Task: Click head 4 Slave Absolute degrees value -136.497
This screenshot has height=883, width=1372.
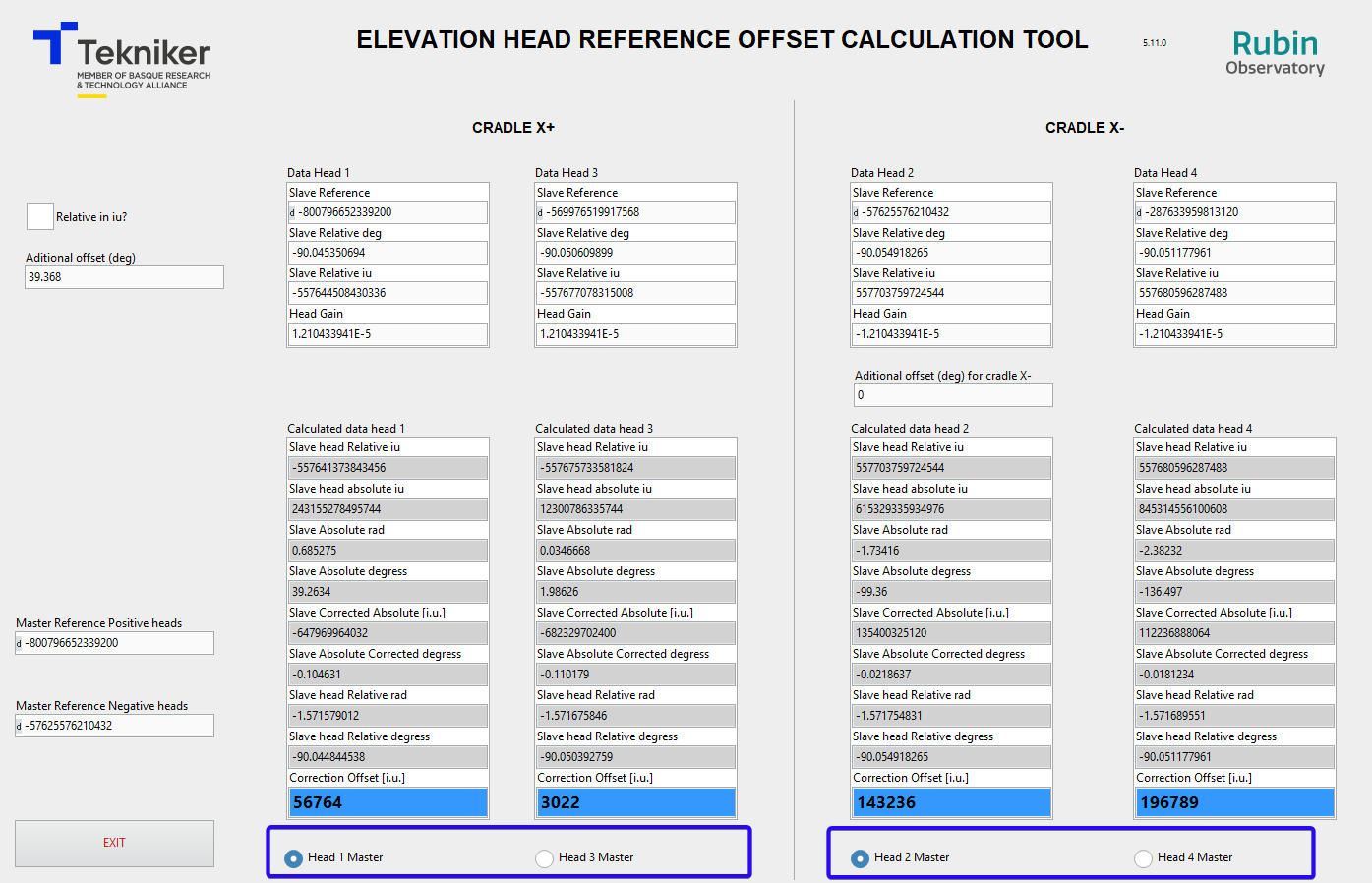Action: pyautogui.click(x=1234, y=592)
